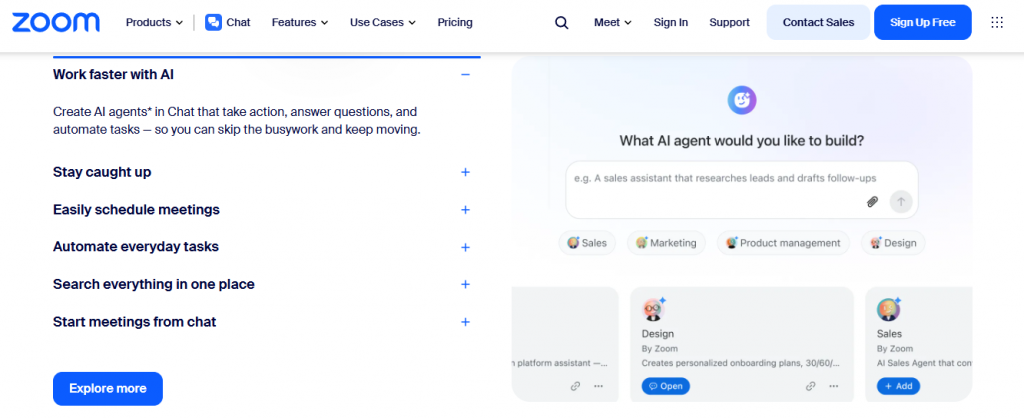Copy link on the leftmost platform assistant card

pos(575,386)
